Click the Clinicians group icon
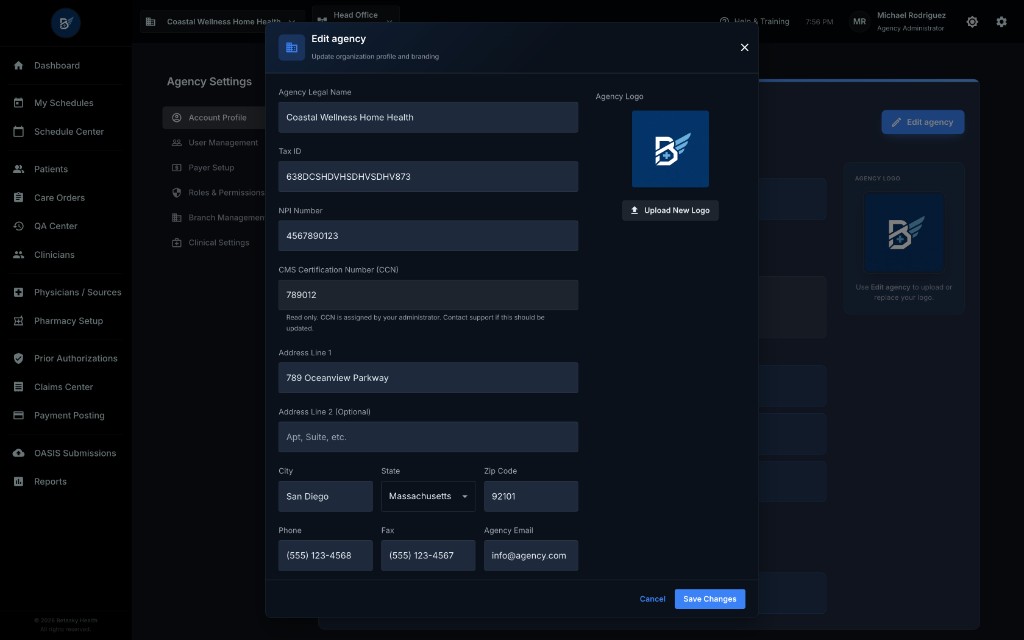1024x640 pixels. point(18,255)
